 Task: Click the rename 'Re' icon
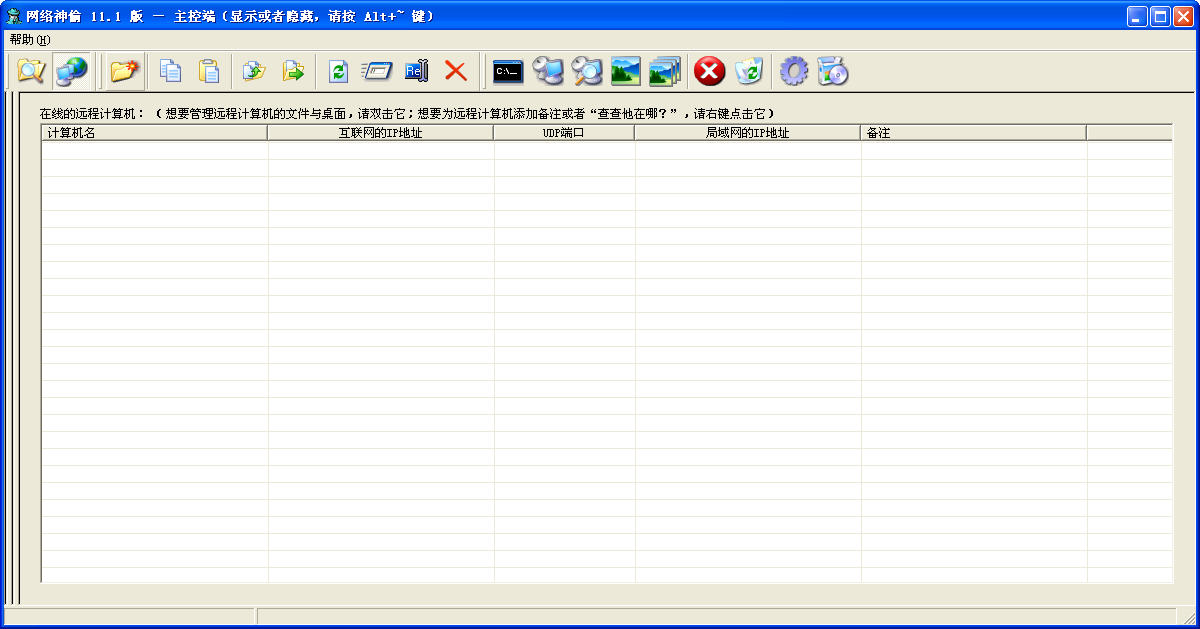tap(416, 71)
